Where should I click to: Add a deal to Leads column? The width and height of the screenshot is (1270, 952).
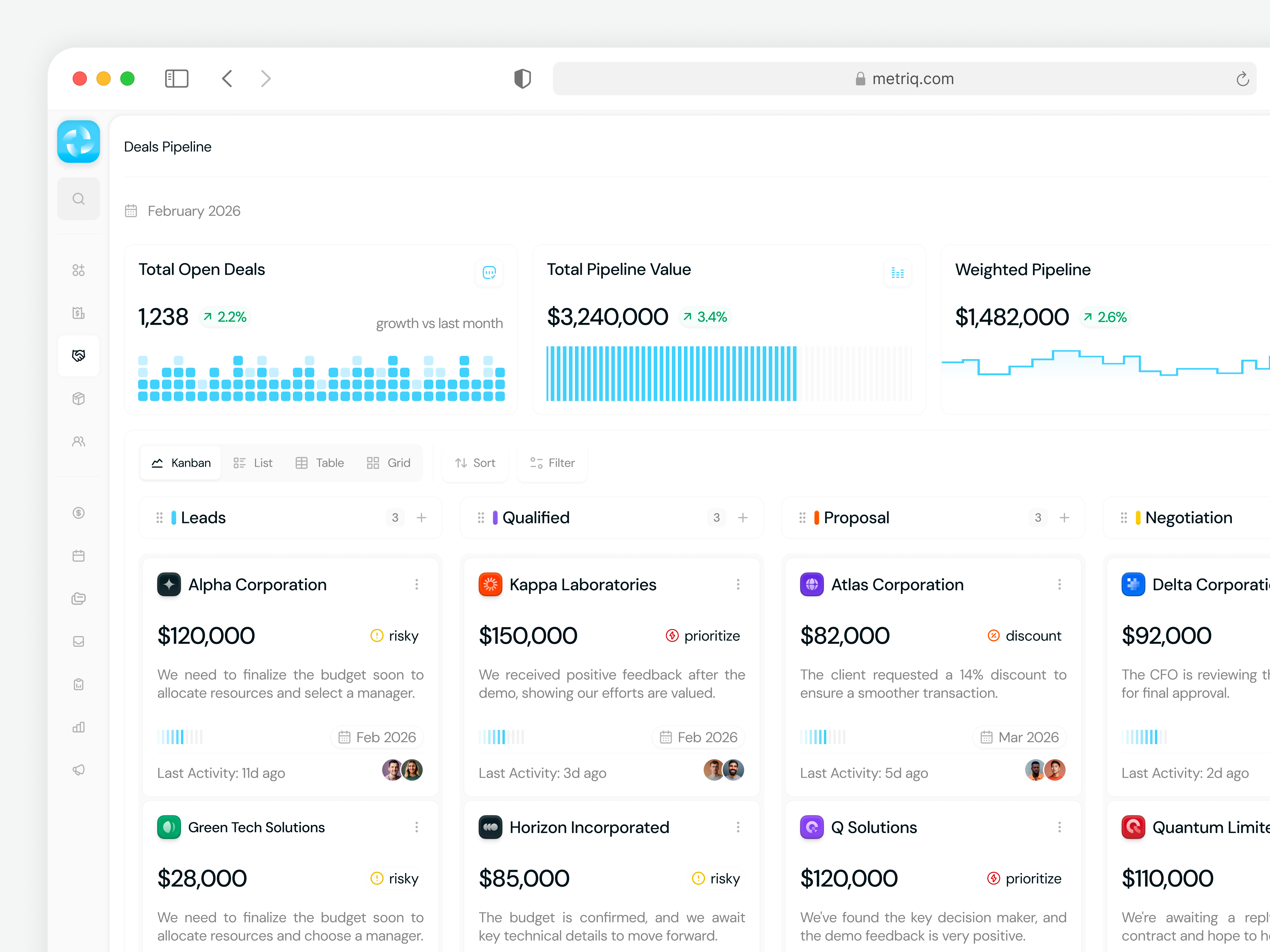coord(421,518)
